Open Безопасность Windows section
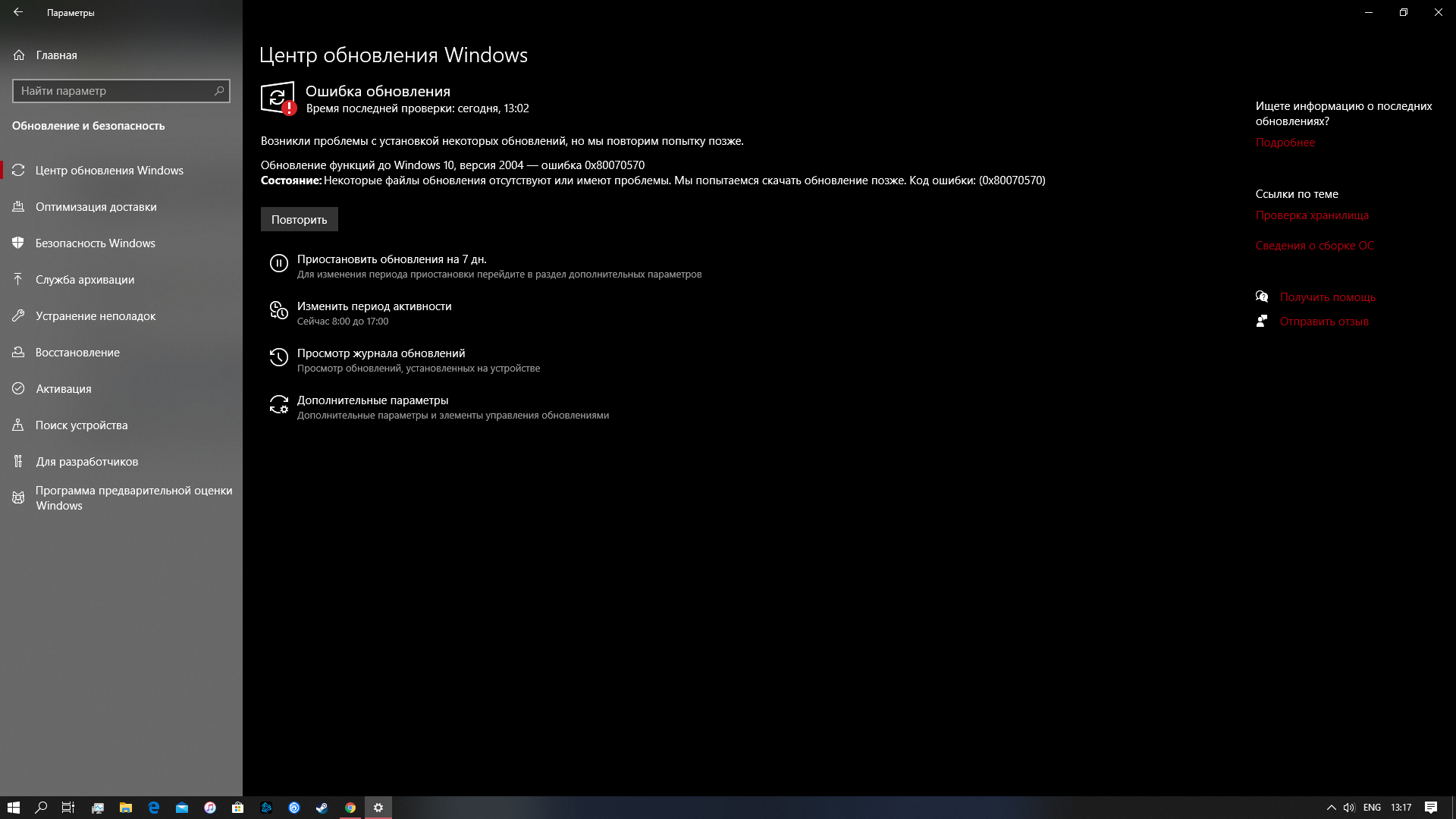 pyautogui.click(x=121, y=243)
